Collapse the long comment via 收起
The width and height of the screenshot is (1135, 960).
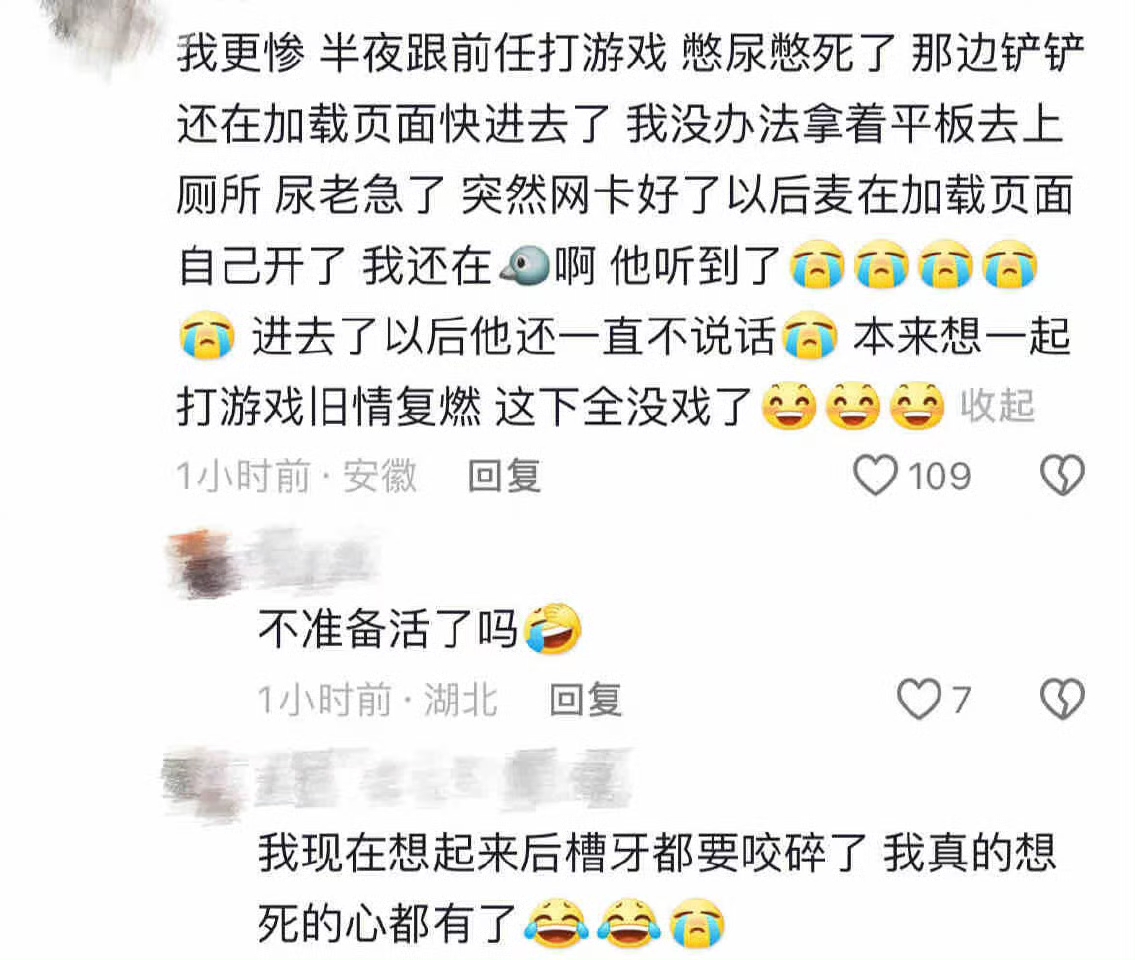997,405
